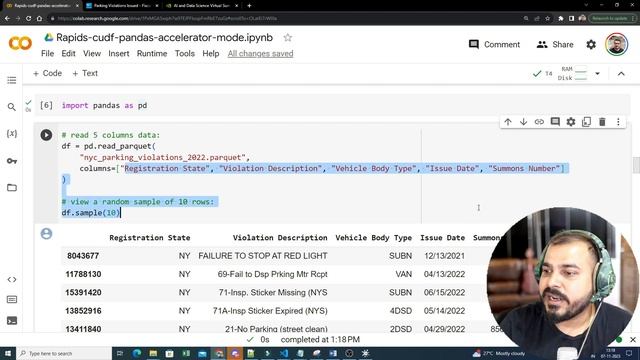
Task: Click the 71-Insp. Sticker Missing (NYS cell
Action: (x=273, y=293)
